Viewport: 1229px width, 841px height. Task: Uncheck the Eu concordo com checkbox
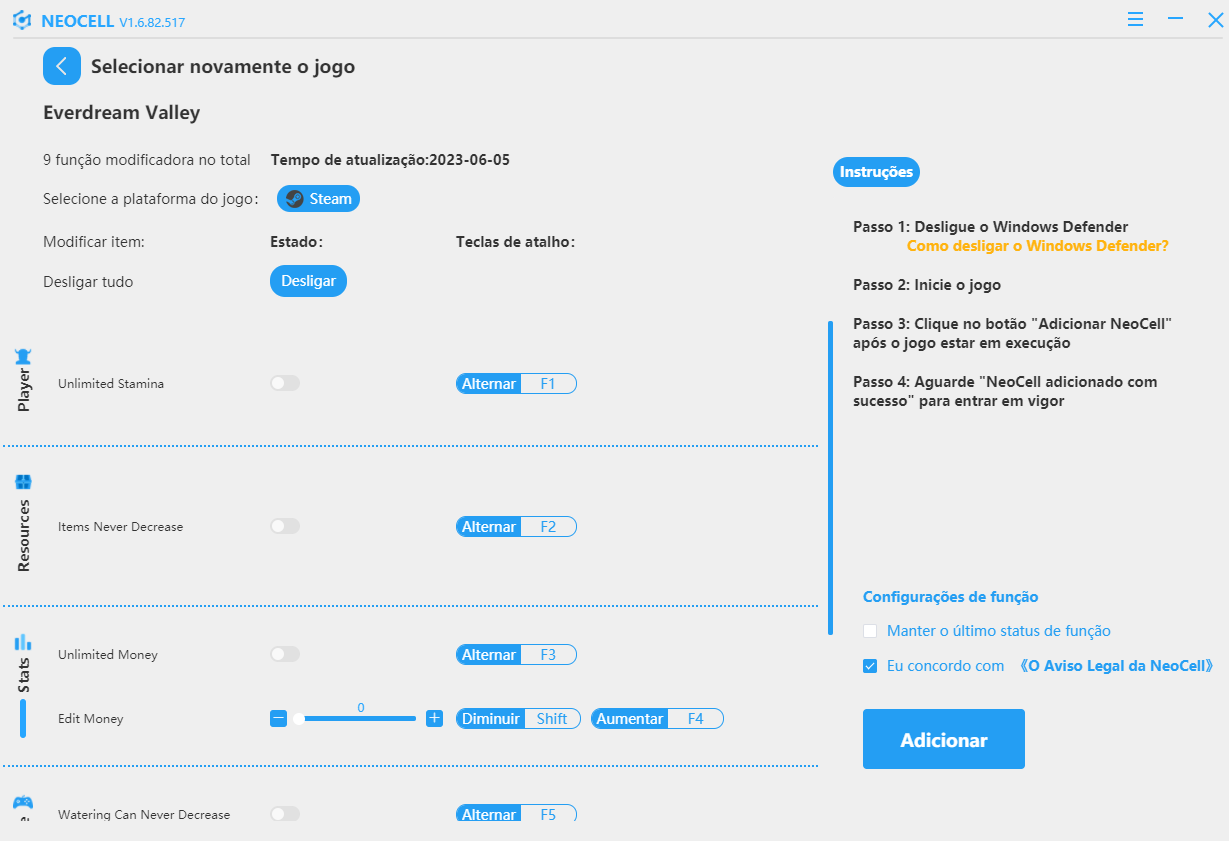pos(870,666)
